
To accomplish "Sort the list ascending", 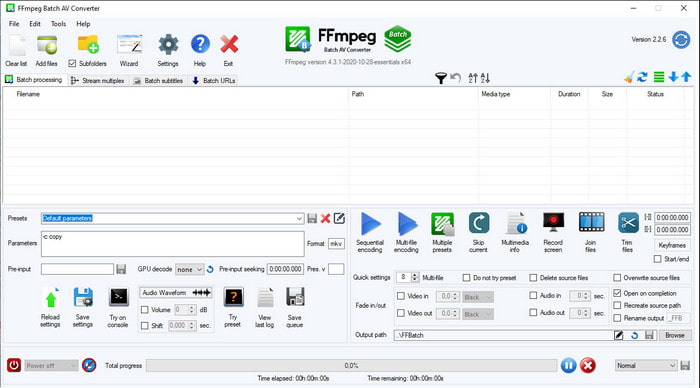I will 473,78.
